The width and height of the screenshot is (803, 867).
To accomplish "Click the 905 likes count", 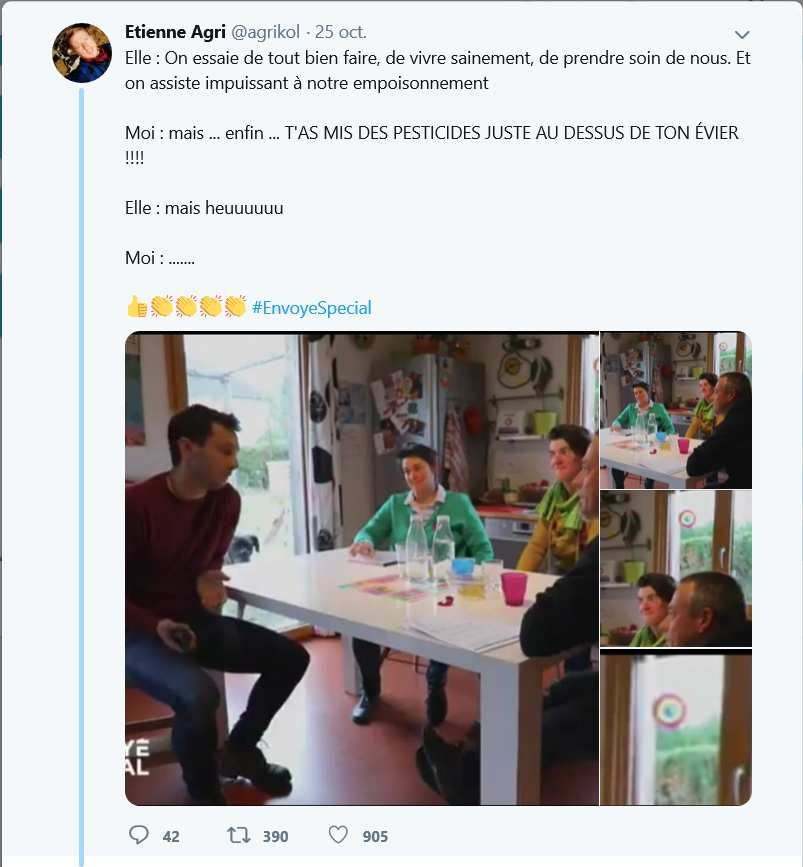I will tap(375, 836).
